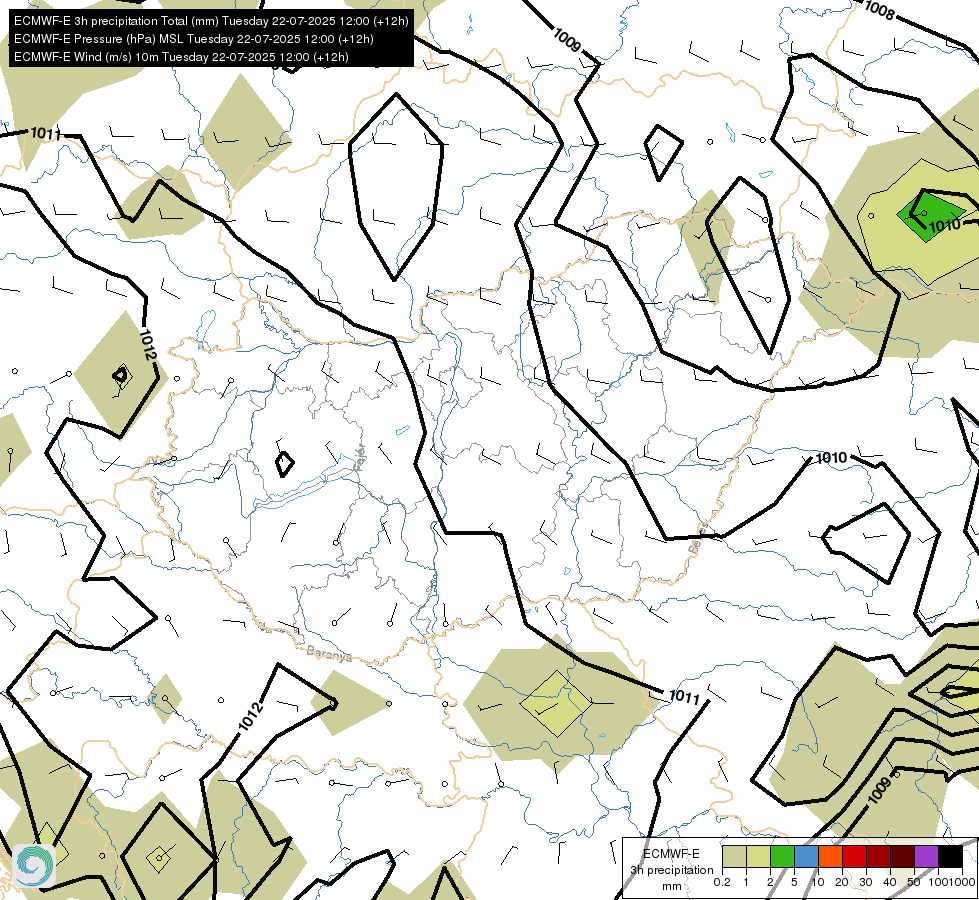
Task: Click the yellow diamond rain cell south of Baranya
Action: (556, 704)
